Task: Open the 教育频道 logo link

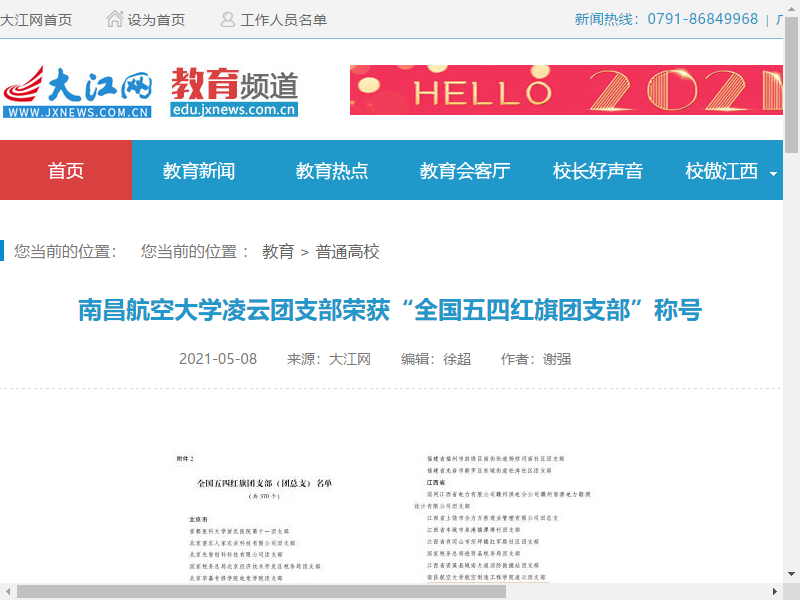Action: click(235, 90)
